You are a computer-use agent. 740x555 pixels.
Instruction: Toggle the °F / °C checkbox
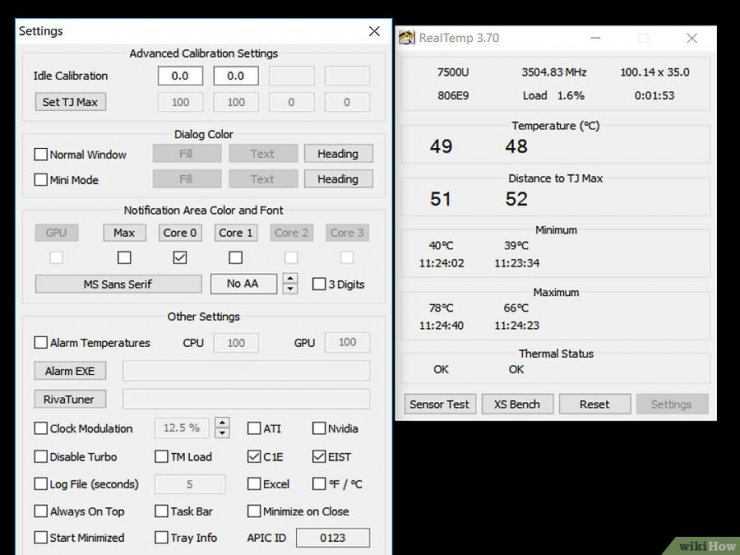pyautogui.click(x=319, y=484)
